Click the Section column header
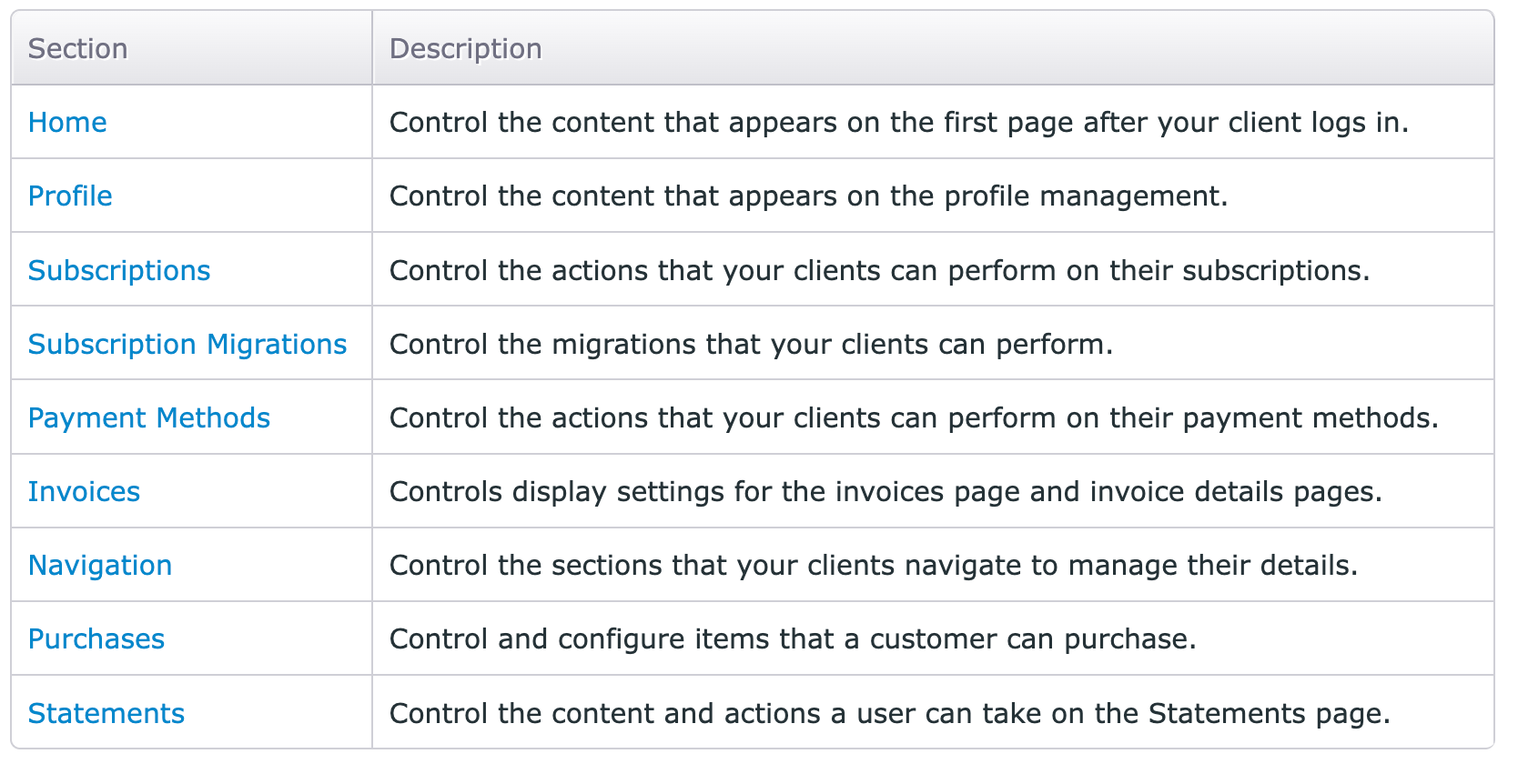 click(x=77, y=48)
